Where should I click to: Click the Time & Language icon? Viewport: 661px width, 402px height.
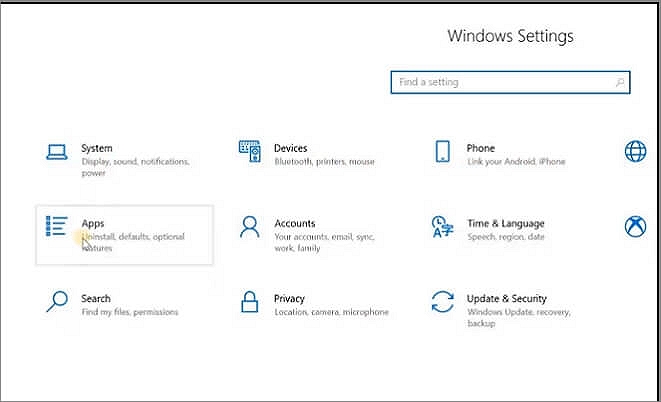(x=442, y=227)
